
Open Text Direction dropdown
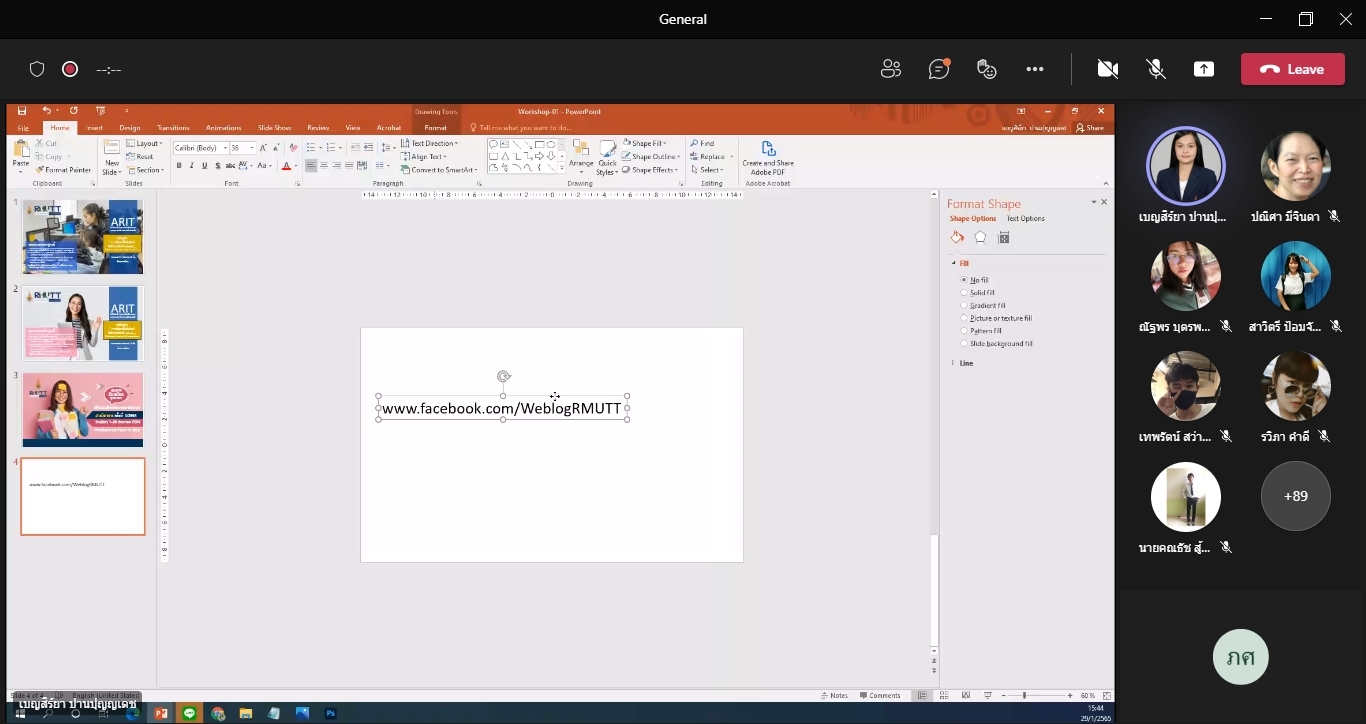click(429, 144)
